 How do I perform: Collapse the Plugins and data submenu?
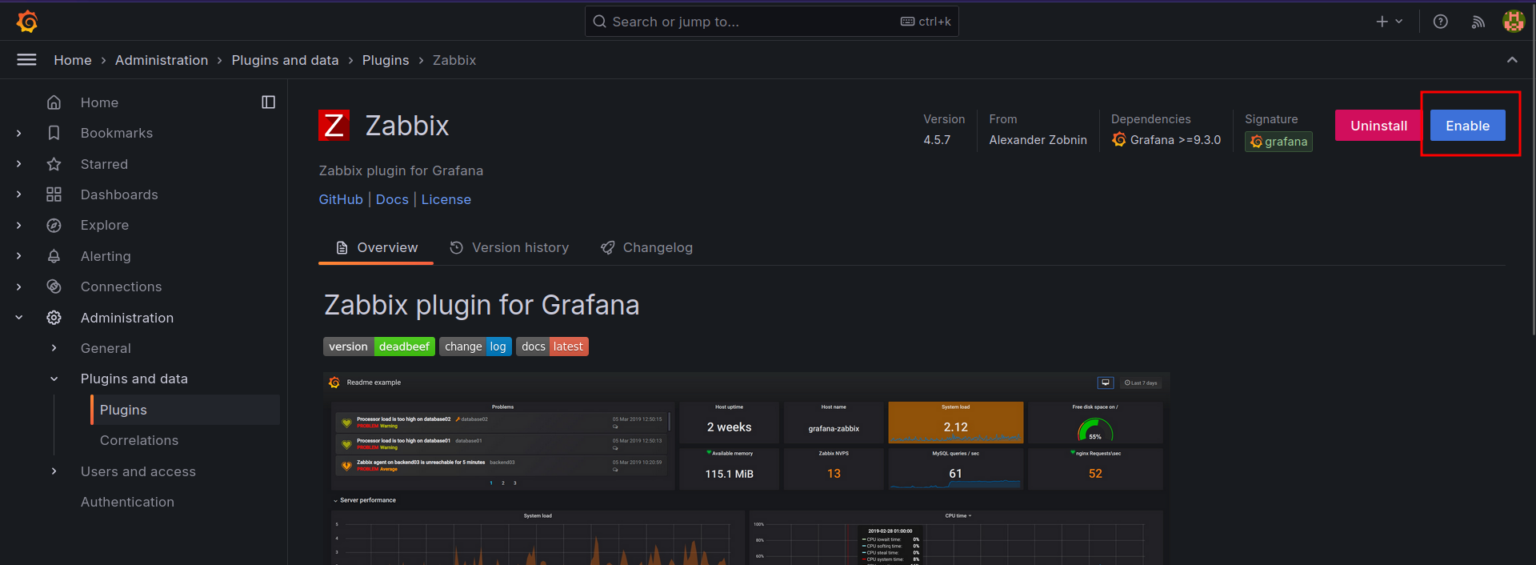point(54,379)
